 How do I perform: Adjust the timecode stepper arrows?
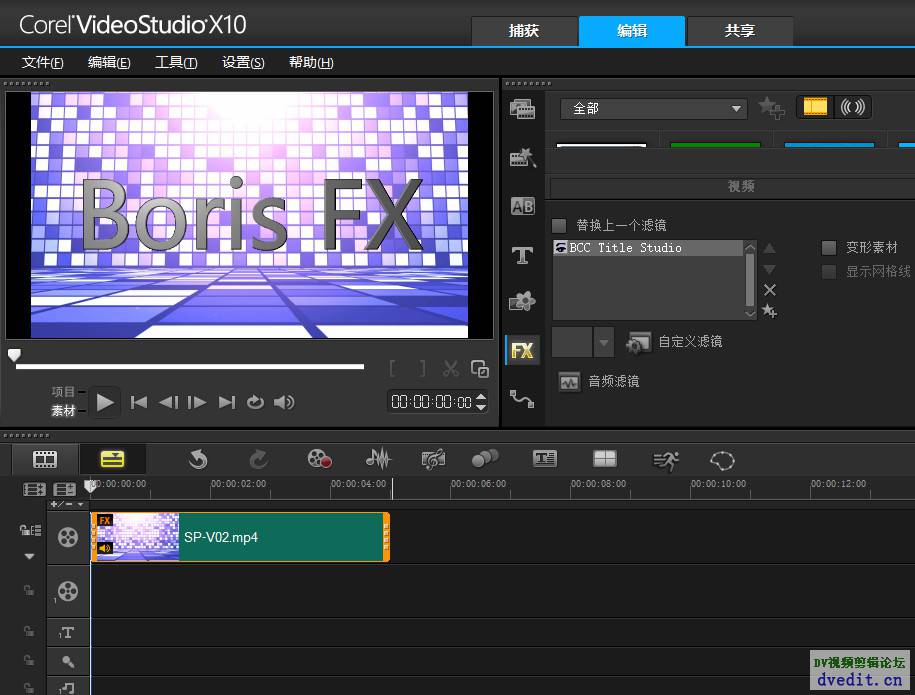click(x=481, y=401)
